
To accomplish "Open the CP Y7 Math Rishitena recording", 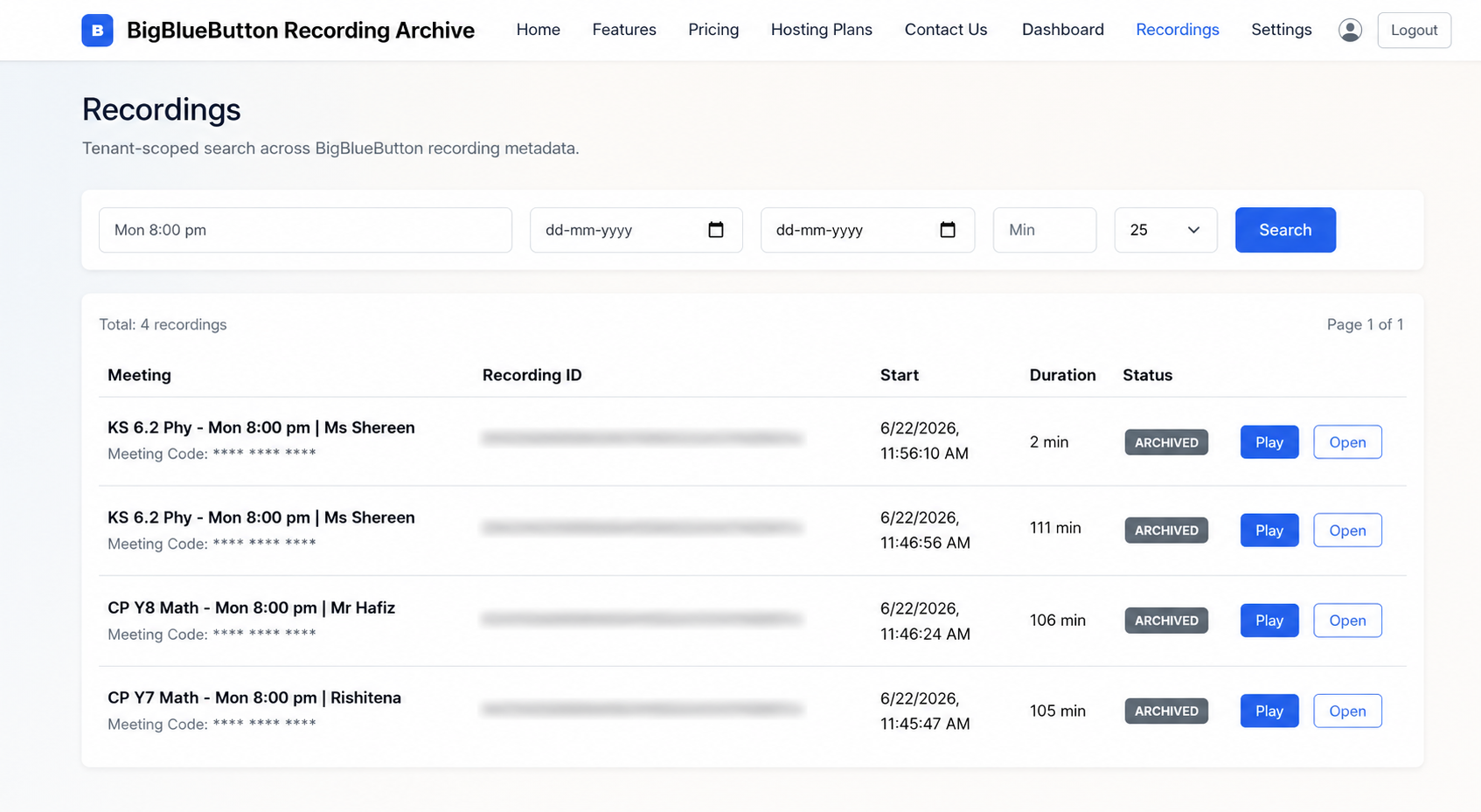I will click(x=1347, y=711).
